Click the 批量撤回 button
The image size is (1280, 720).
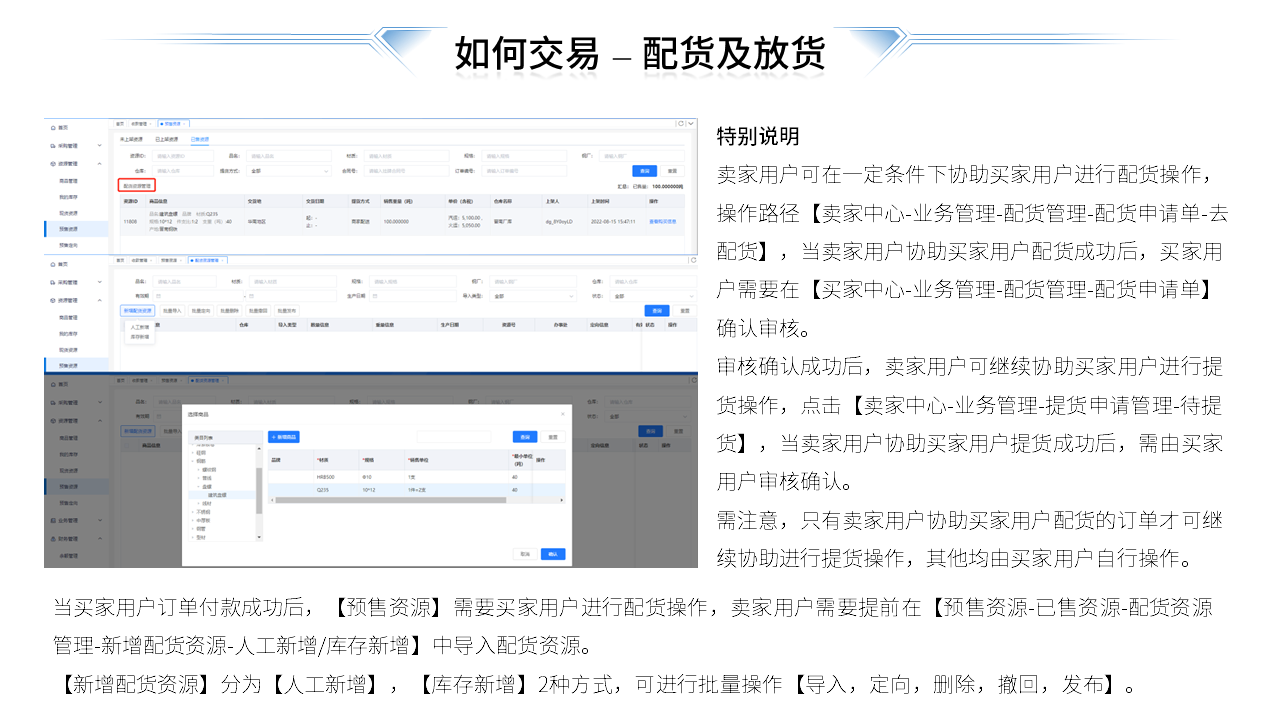tap(258, 310)
